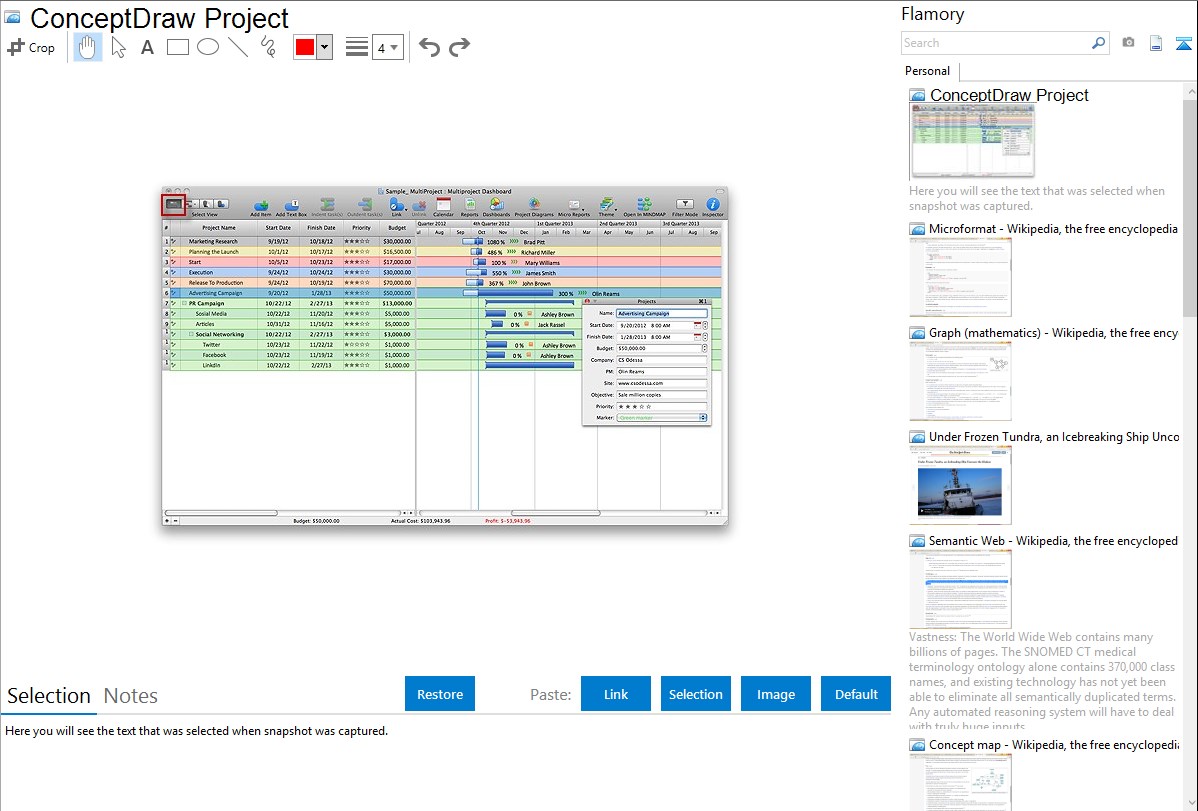The image size is (1198, 811).
Task: Pick the rectangle shape tool
Action: [177, 47]
